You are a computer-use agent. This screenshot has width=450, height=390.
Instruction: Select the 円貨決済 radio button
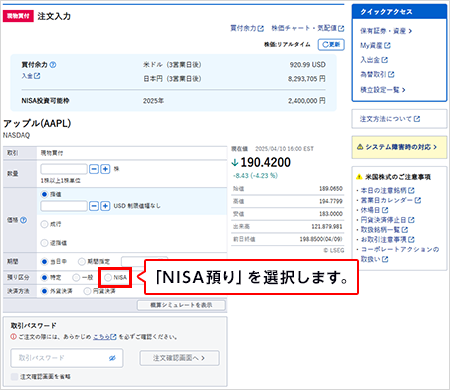click(87, 291)
